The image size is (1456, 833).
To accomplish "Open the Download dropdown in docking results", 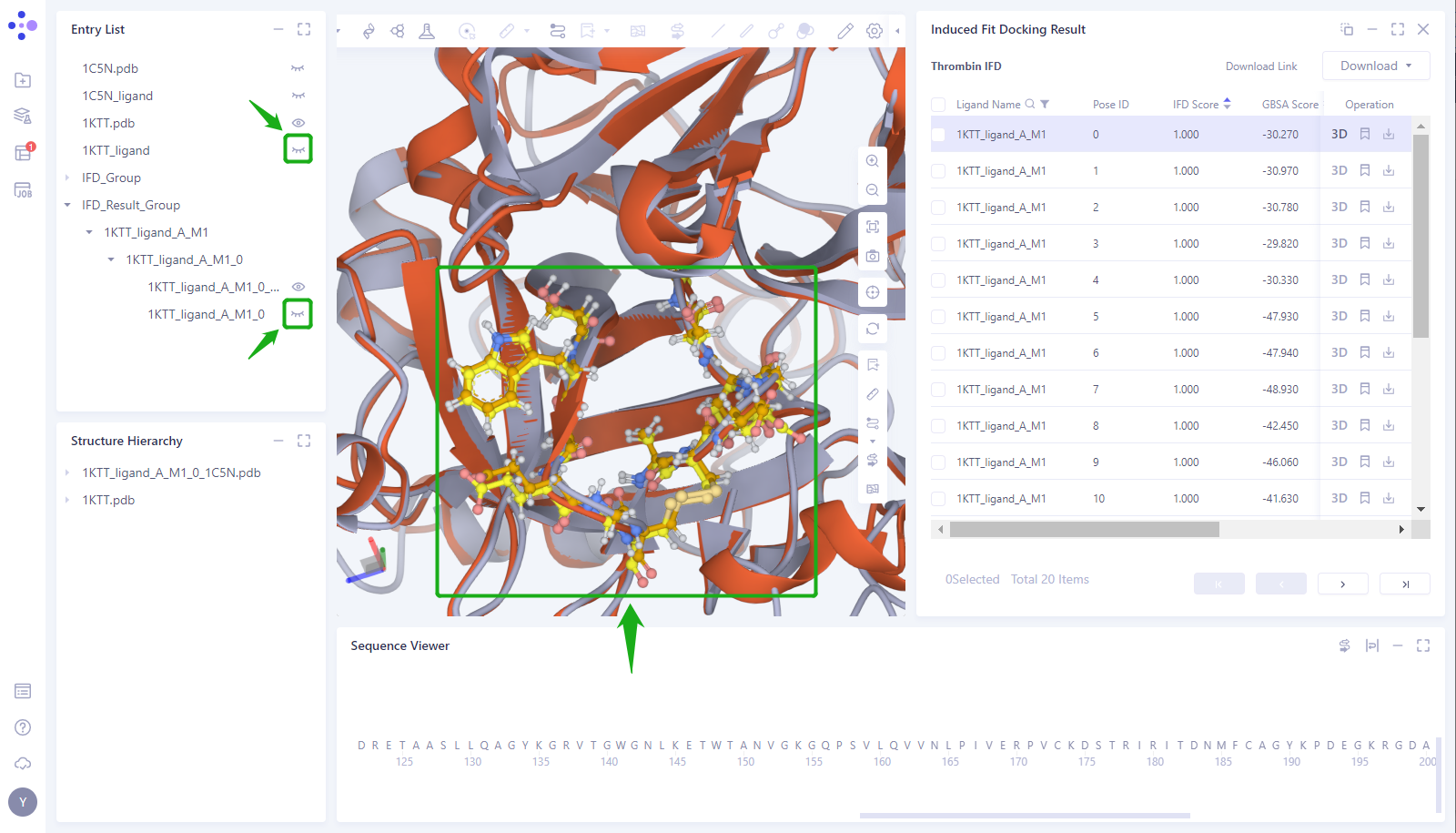I will click(x=1374, y=66).
